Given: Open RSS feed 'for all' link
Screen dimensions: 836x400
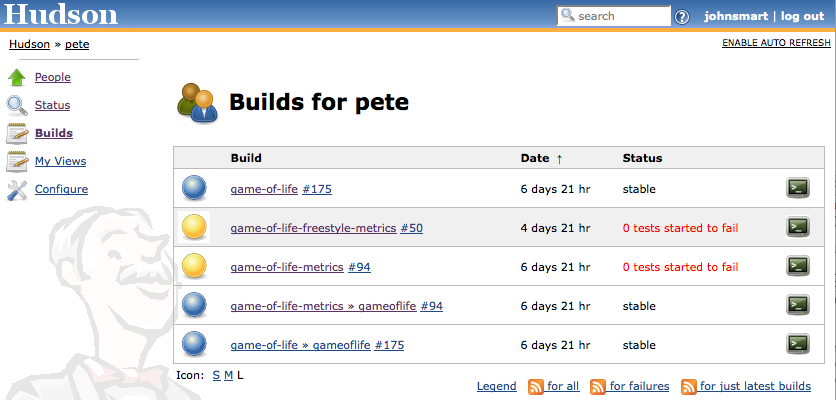Looking at the screenshot, I should 562,386.
